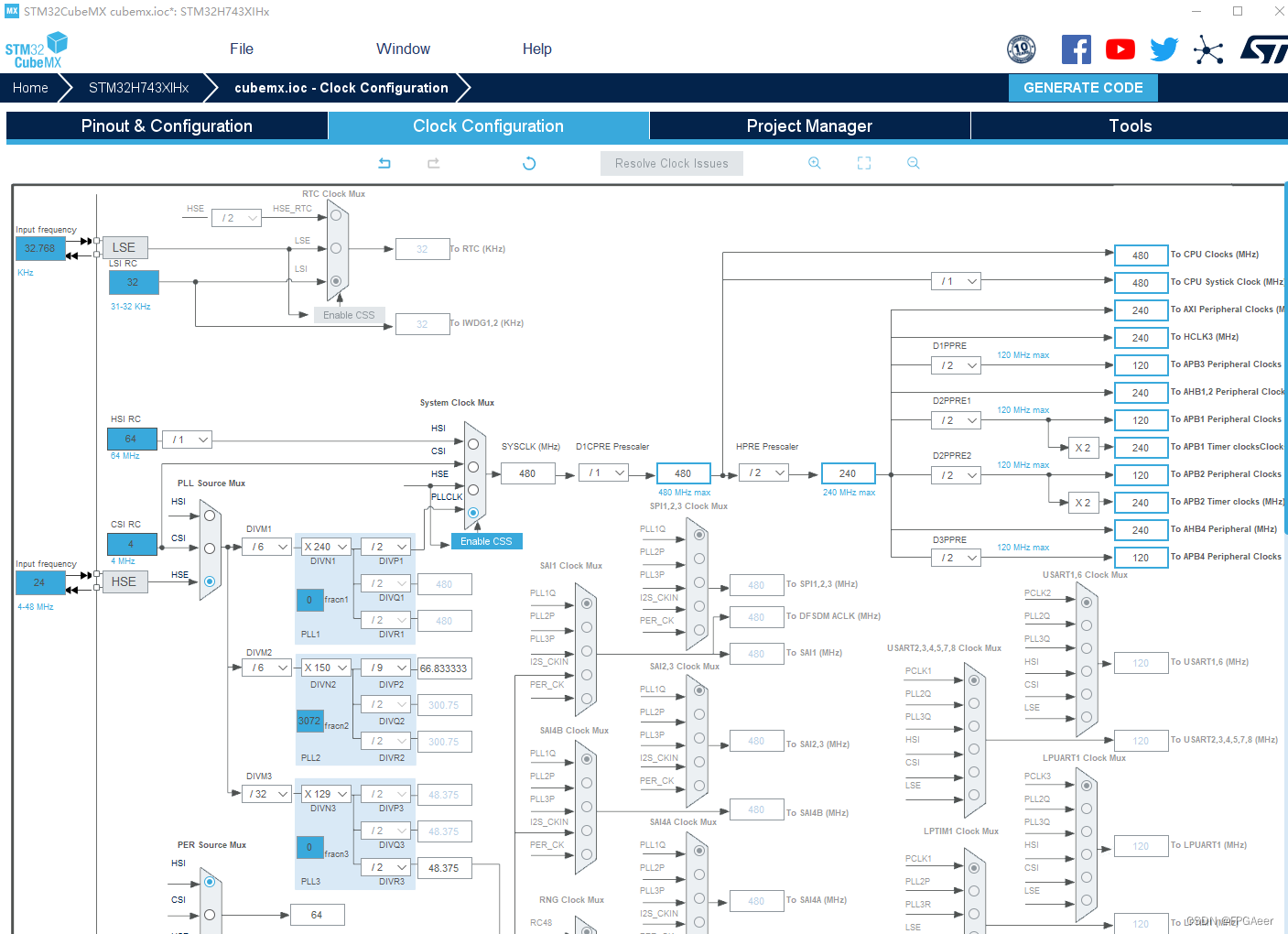The height and width of the screenshot is (934, 1288).
Task: Edit the To CPU Clocks 480 field
Action: (1141, 255)
